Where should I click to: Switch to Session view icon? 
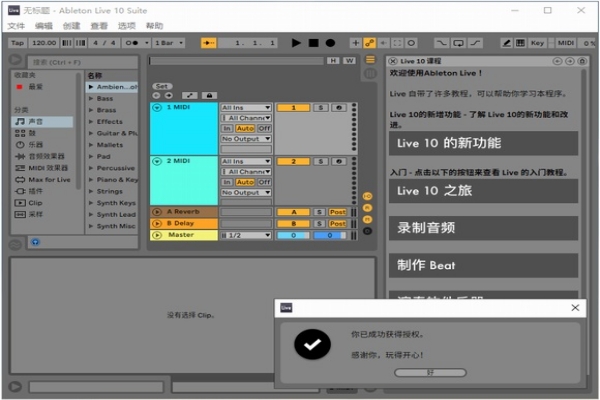(370, 74)
